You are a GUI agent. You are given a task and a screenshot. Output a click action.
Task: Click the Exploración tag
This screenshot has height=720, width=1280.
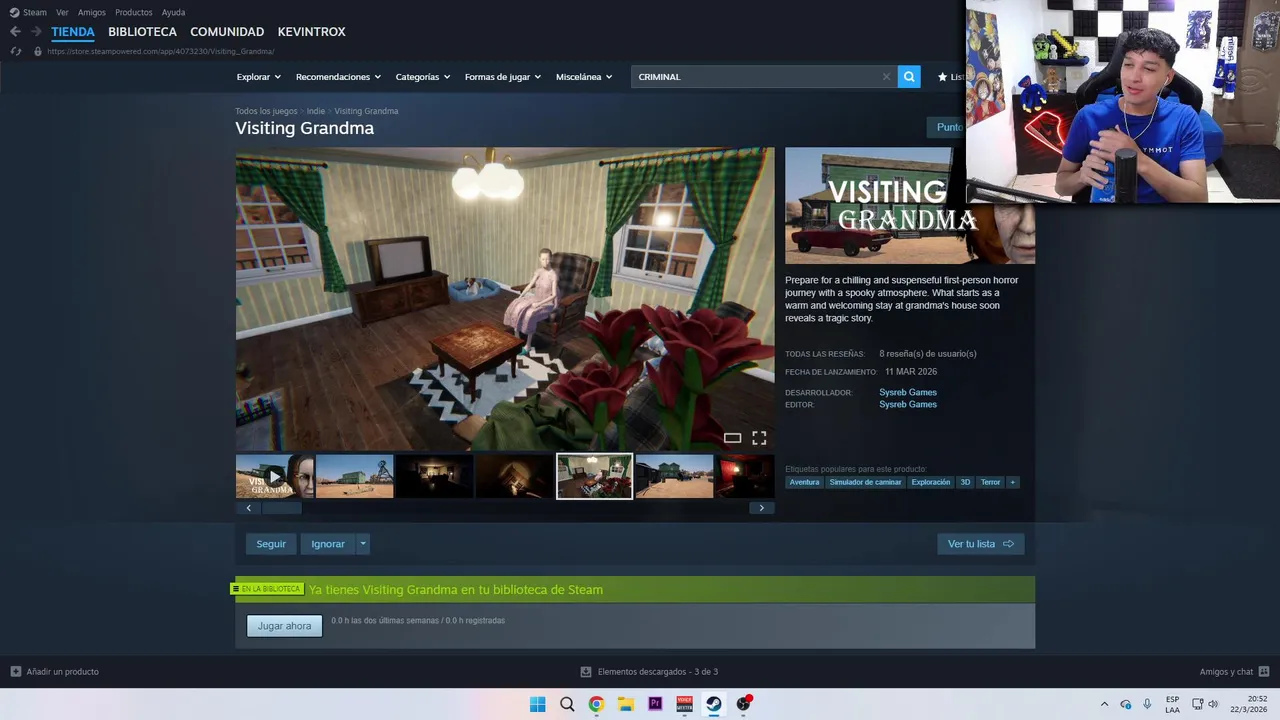(x=931, y=482)
